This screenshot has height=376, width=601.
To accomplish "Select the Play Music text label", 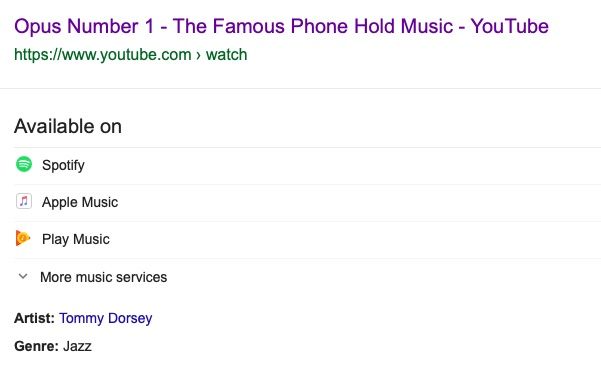I will [x=76, y=239].
